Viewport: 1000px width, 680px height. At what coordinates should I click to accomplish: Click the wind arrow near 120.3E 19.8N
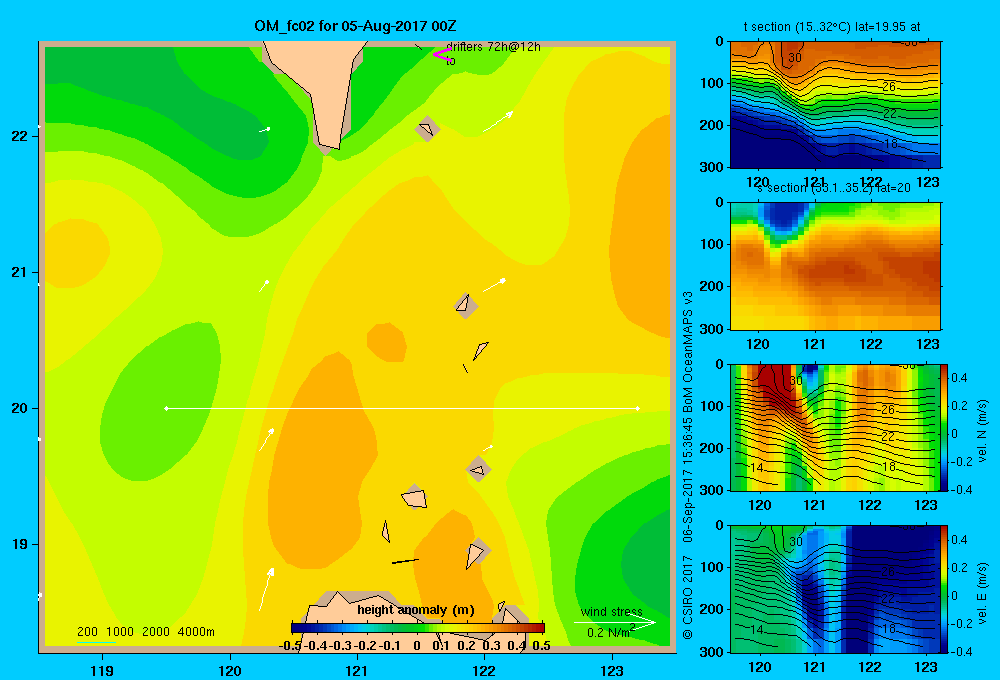(x=267, y=440)
